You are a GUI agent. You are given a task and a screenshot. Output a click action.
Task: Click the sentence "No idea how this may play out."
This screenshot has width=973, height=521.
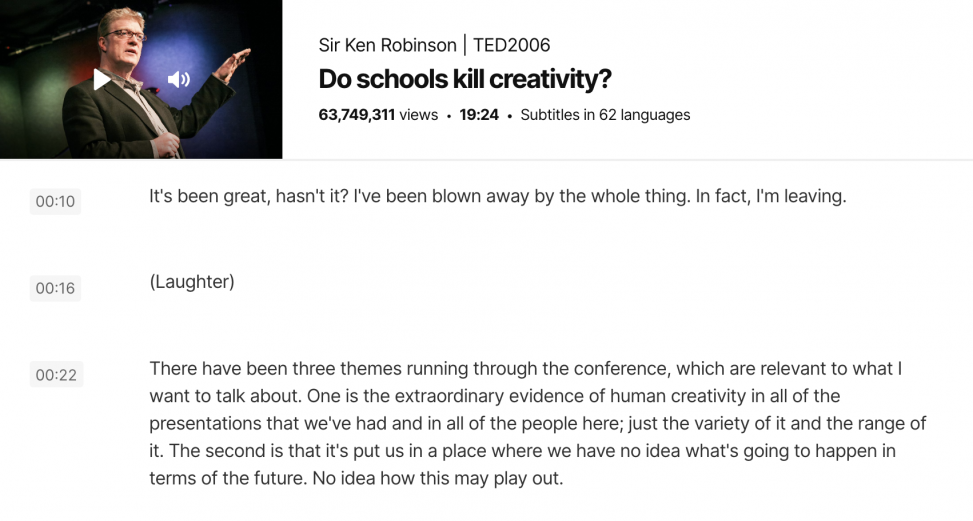pyautogui.click(x=438, y=479)
